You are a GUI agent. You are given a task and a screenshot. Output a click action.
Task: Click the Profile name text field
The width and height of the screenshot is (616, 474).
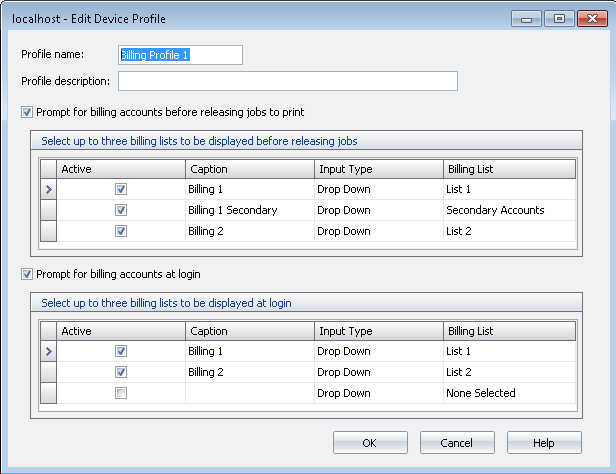tap(180, 55)
